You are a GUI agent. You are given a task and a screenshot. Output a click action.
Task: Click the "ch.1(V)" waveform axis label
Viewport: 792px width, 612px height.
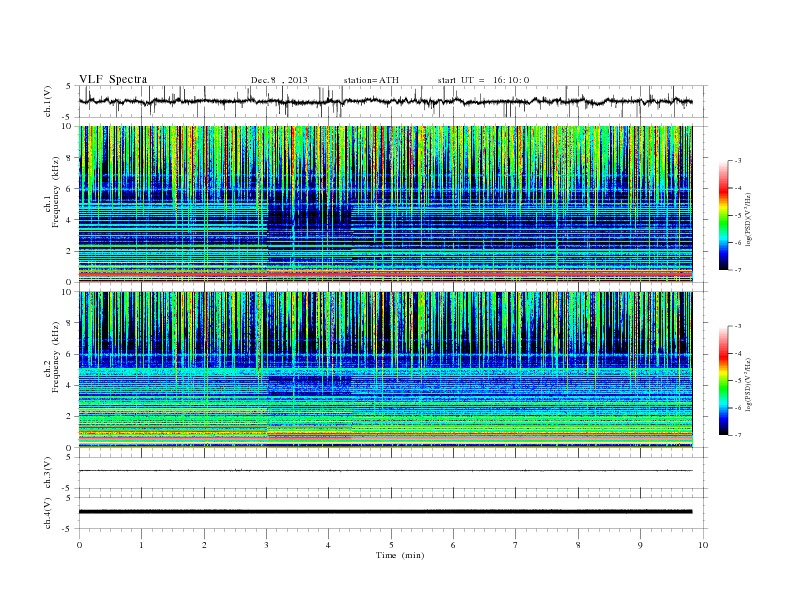pos(47,101)
